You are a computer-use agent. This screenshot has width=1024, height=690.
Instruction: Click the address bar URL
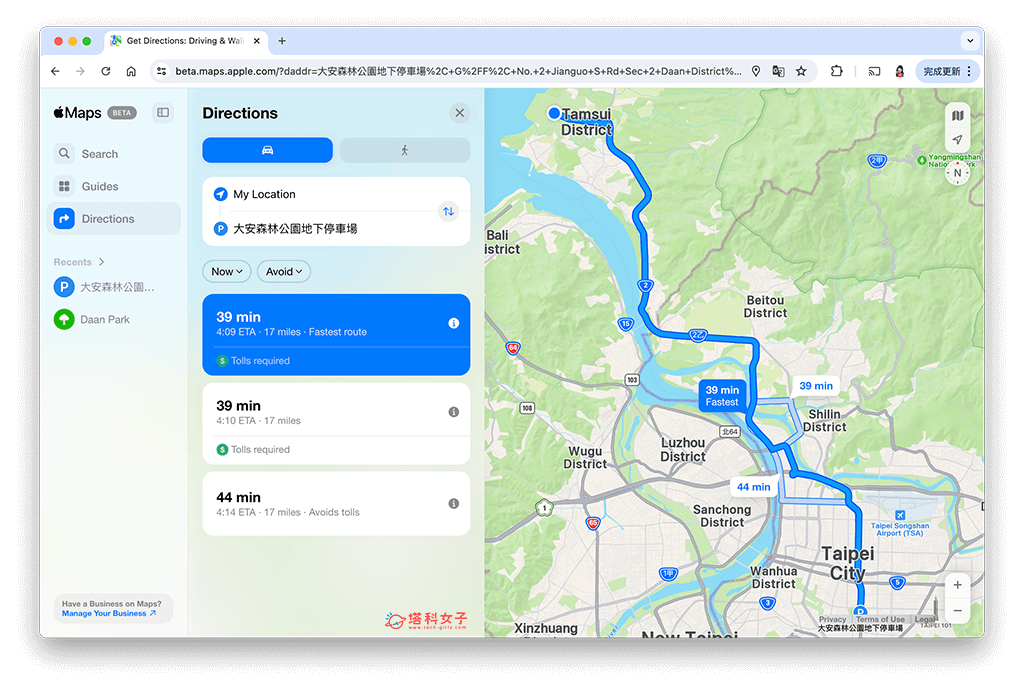click(x=458, y=71)
